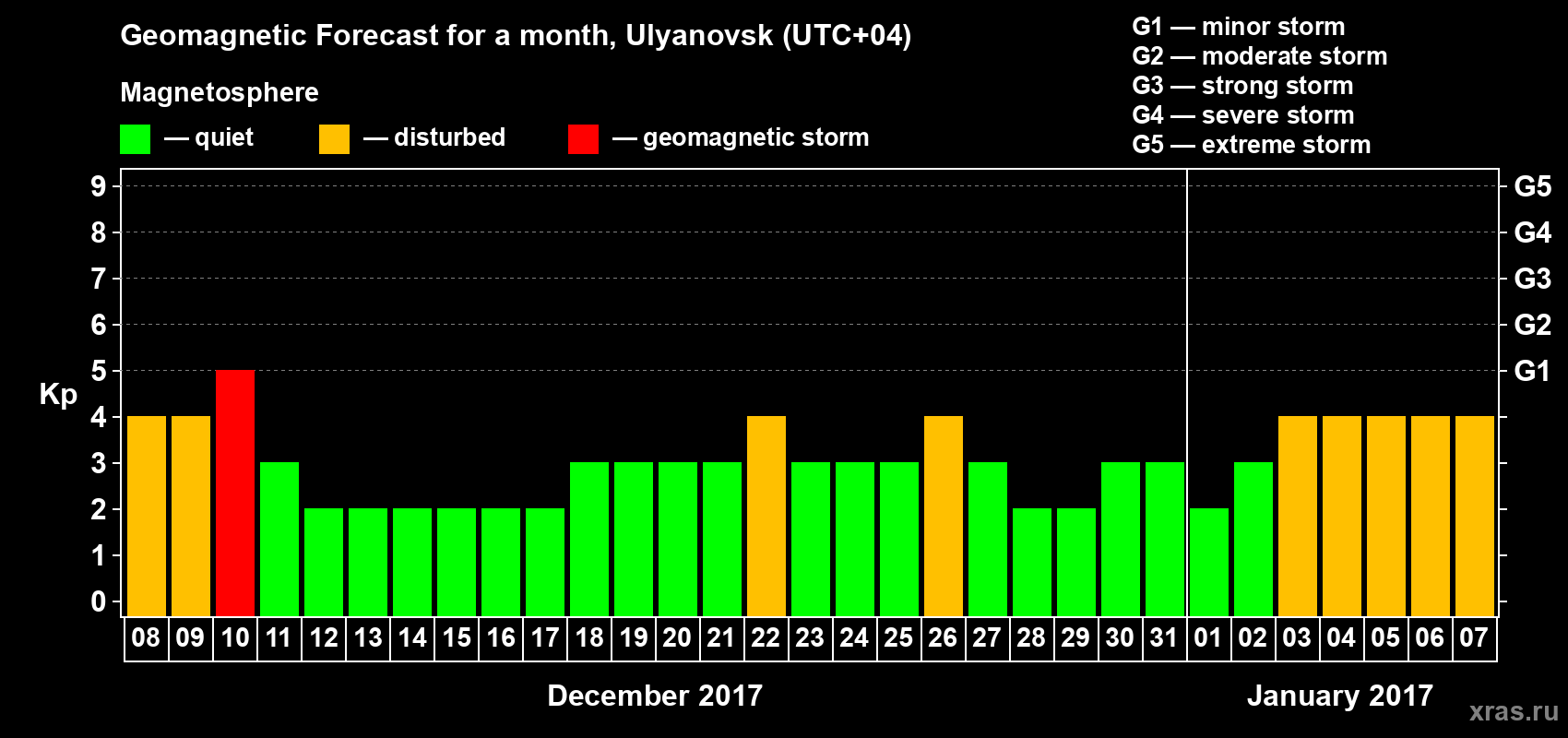Screen dimensions: 1568x738
Task: Click the G1 label on the right axis
Action: (x=1533, y=371)
